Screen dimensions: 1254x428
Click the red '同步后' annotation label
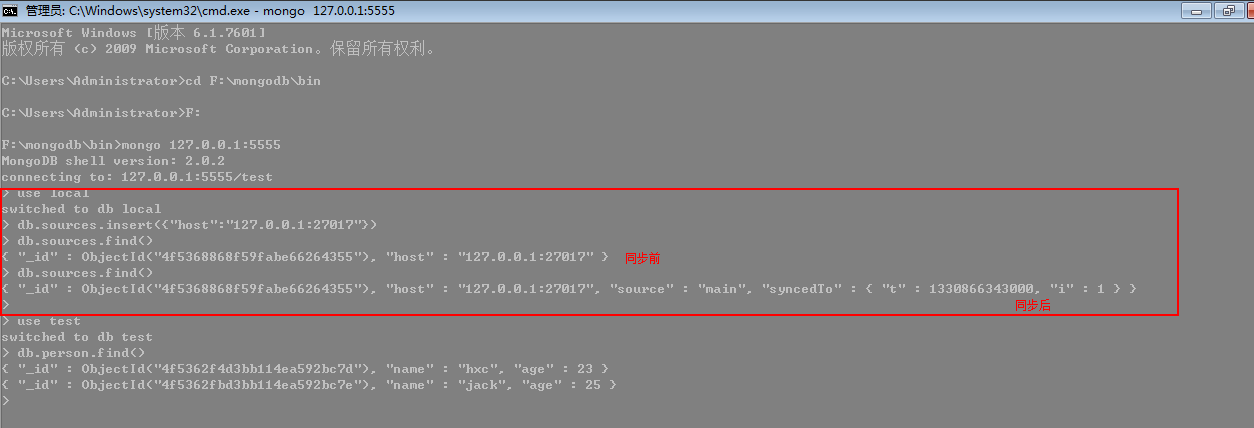[1032, 306]
